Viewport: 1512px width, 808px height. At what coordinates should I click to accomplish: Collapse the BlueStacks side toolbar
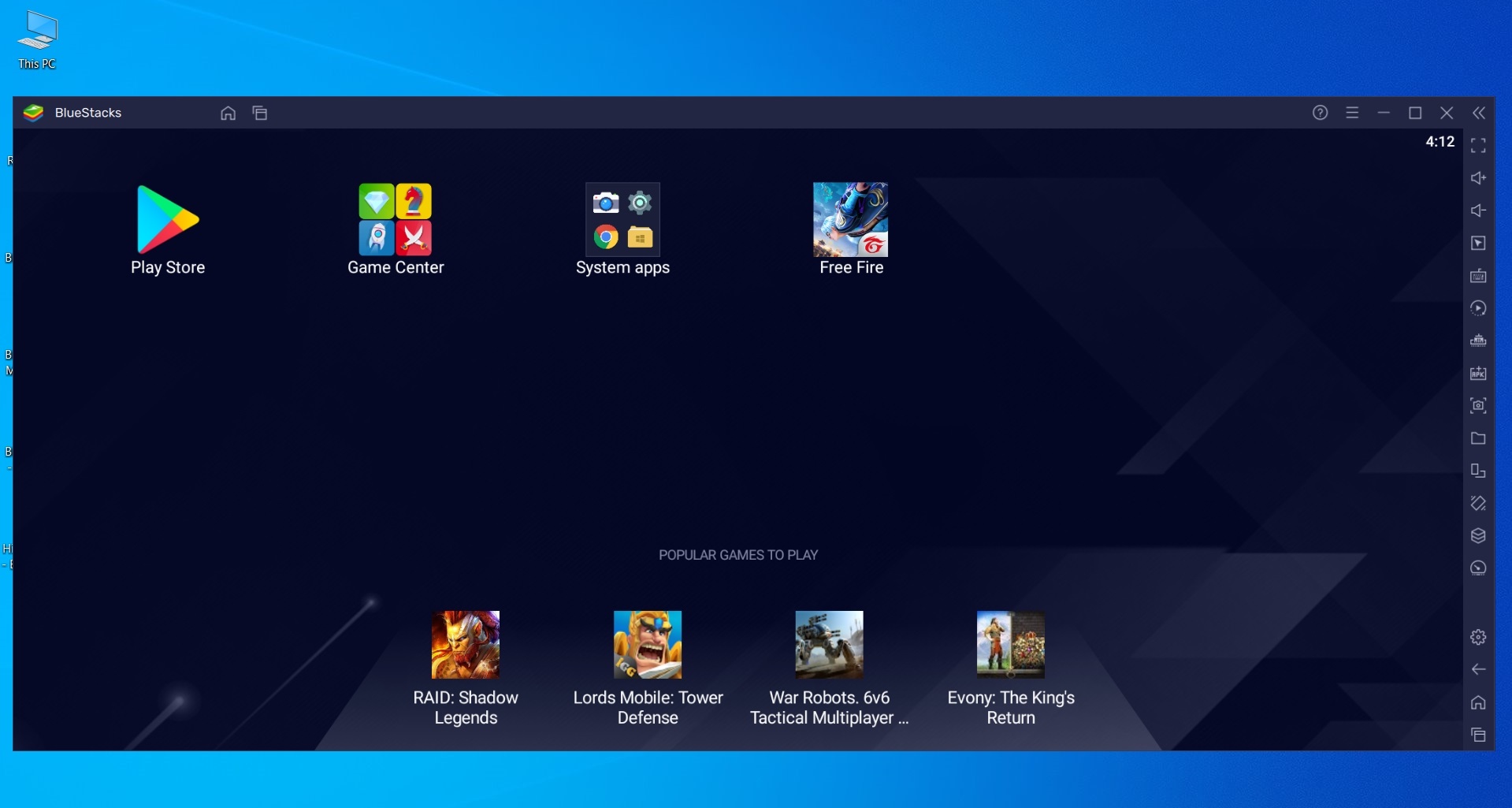click(x=1479, y=113)
